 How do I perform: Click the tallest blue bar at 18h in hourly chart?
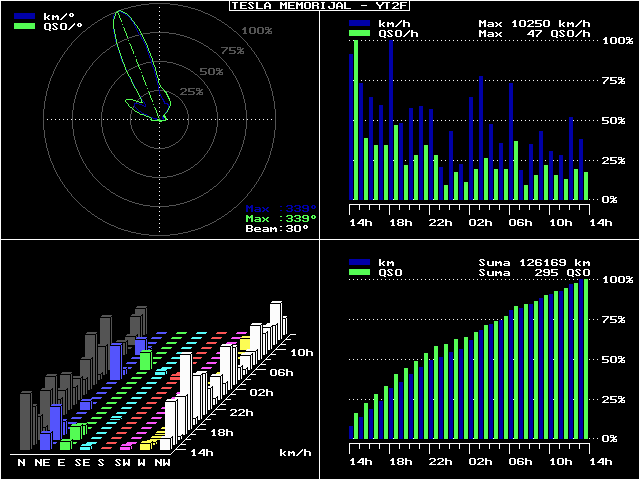391,120
